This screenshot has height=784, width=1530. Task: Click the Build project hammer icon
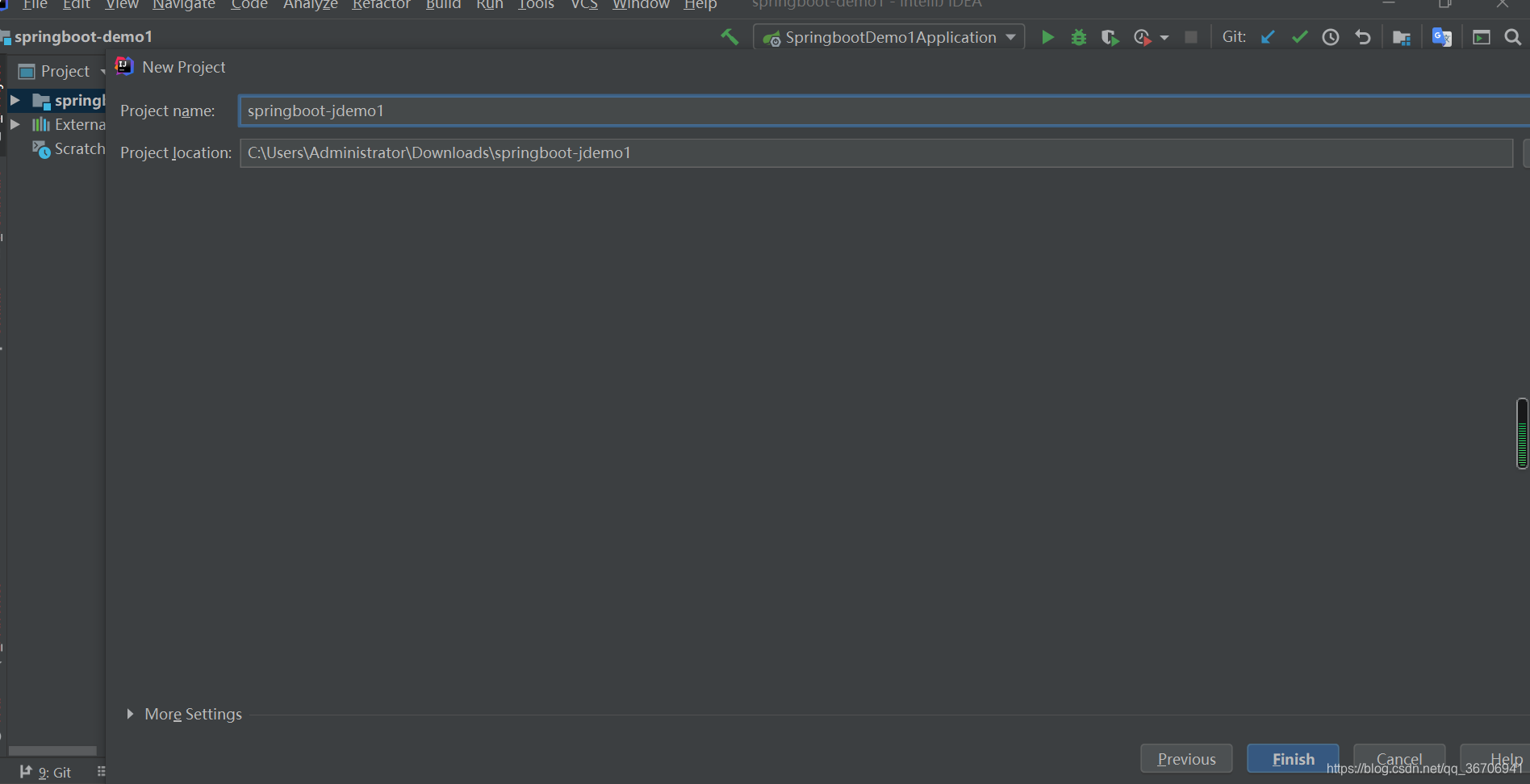tap(729, 37)
